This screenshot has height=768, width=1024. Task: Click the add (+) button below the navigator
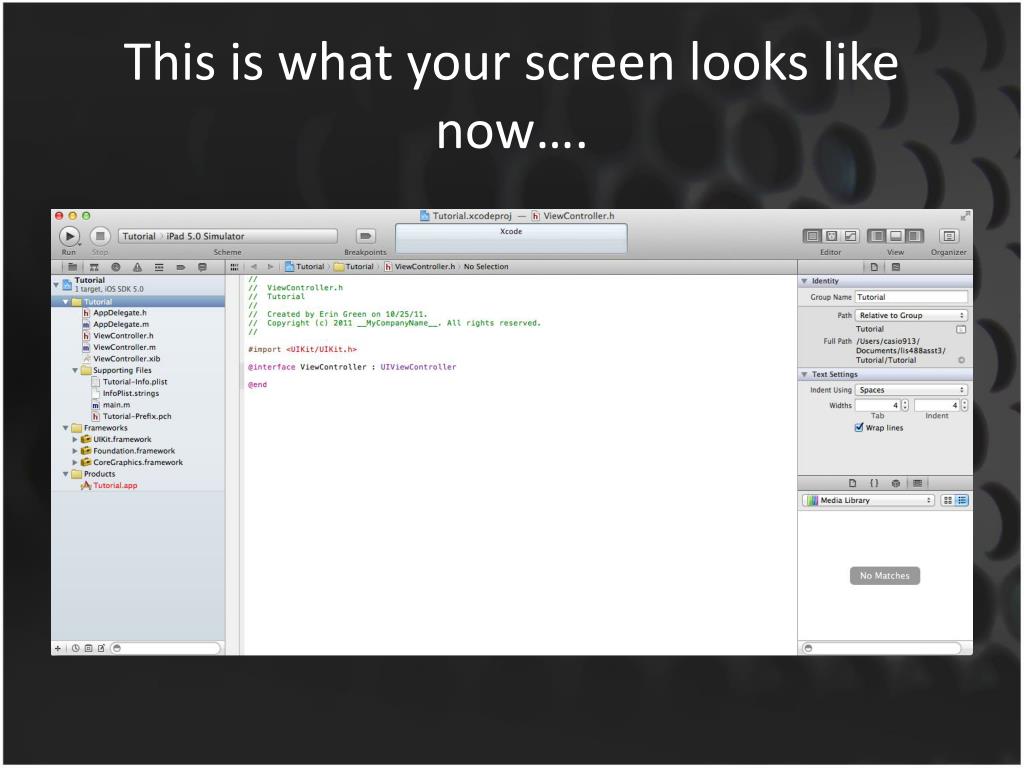click(x=58, y=648)
